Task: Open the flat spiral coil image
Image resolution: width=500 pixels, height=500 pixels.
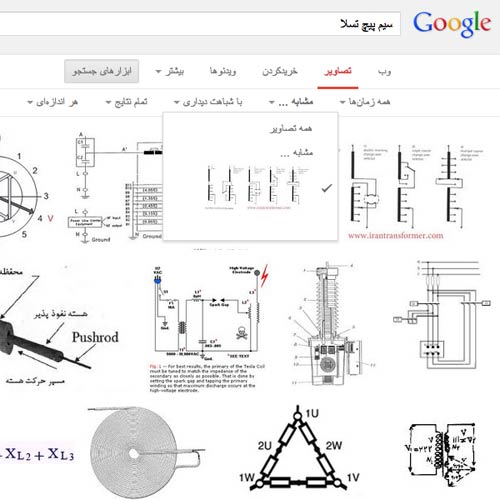Action: (x=147, y=453)
